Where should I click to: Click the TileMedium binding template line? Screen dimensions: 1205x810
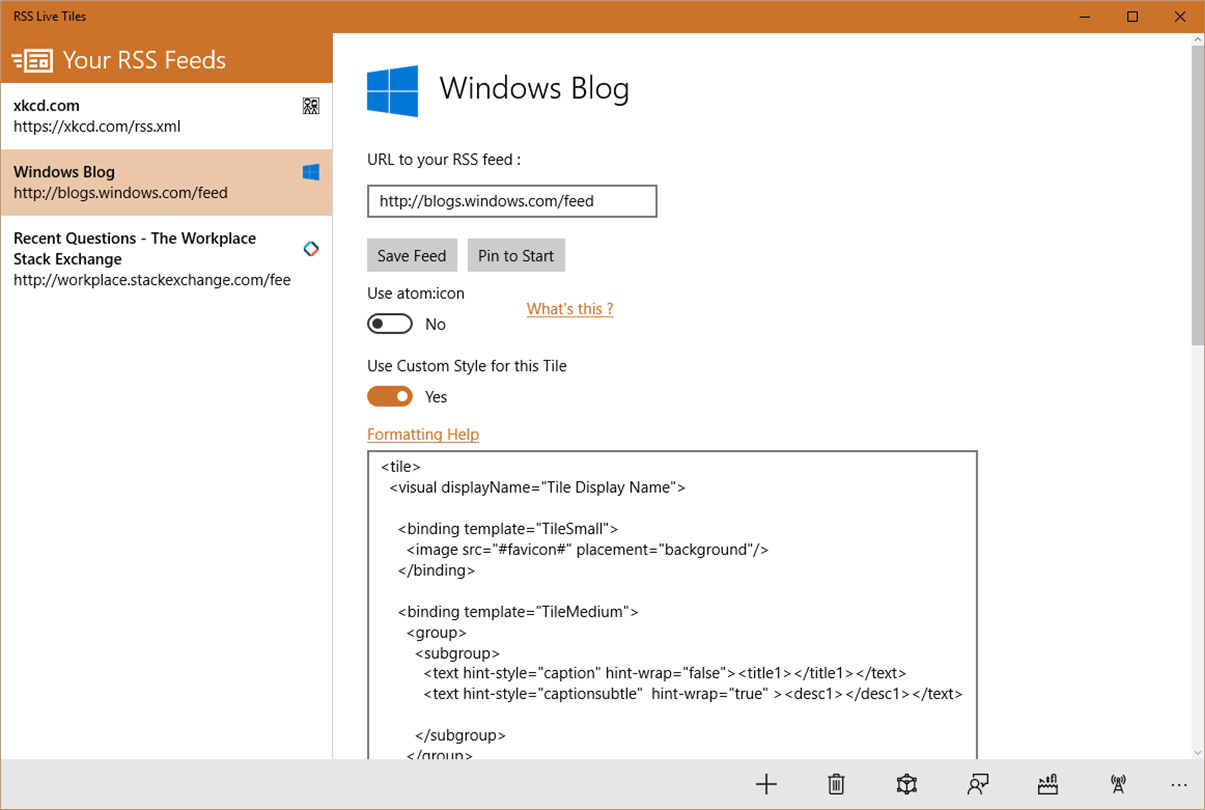point(518,611)
